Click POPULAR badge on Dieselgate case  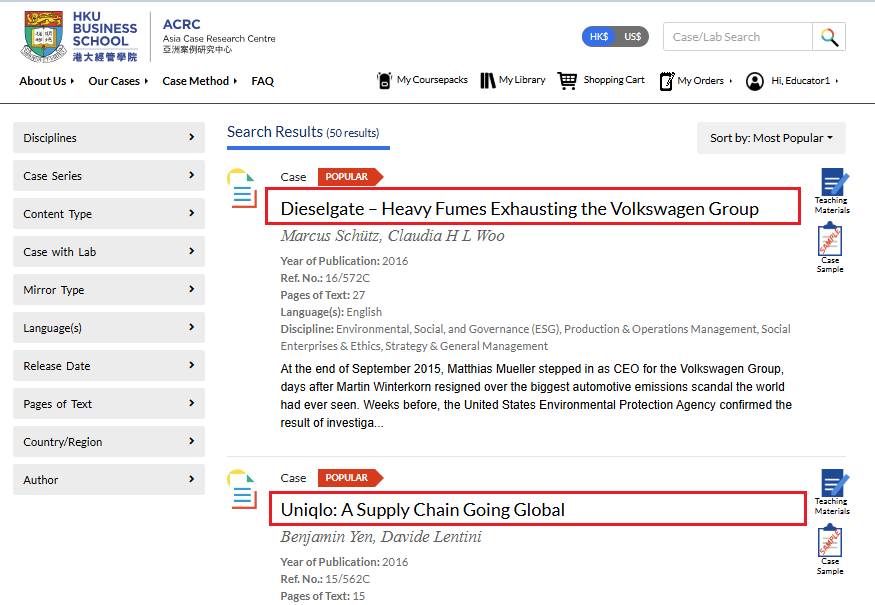coord(350,177)
